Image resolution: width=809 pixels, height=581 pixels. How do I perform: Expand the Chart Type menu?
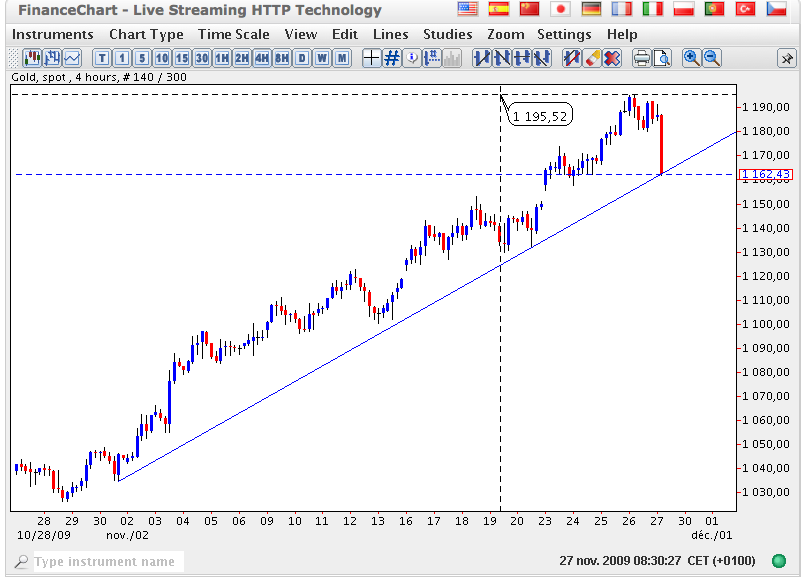(x=146, y=34)
